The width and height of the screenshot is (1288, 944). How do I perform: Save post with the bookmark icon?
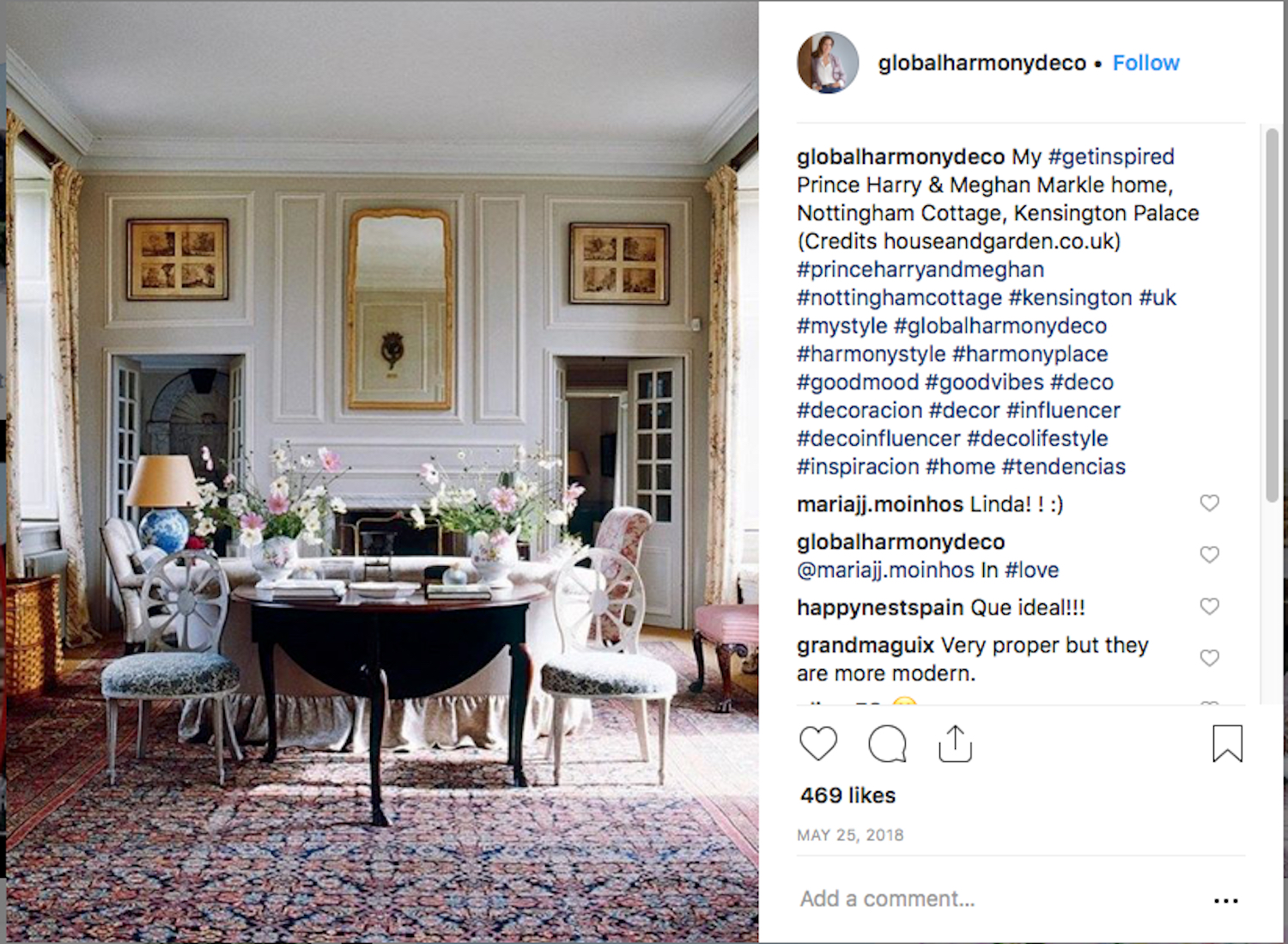pyautogui.click(x=1227, y=744)
